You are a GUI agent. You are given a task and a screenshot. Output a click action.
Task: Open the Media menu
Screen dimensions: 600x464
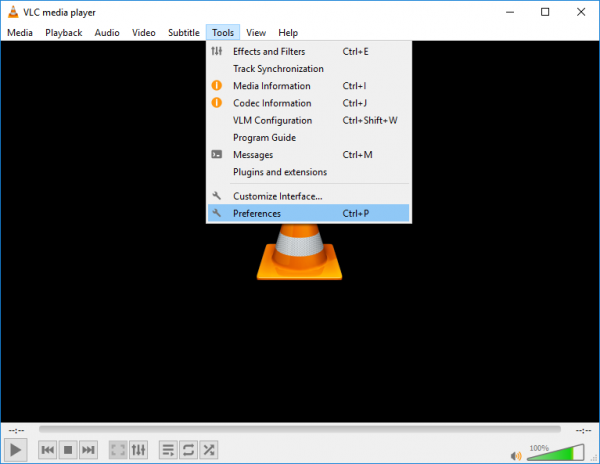click(x=20, y=33)
